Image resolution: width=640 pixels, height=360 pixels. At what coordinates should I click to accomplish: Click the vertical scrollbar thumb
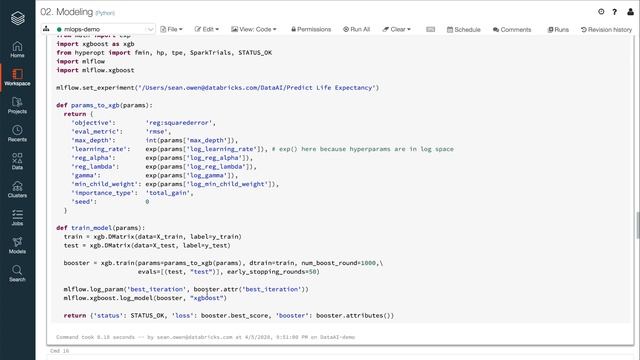click(x=637, y=225)
